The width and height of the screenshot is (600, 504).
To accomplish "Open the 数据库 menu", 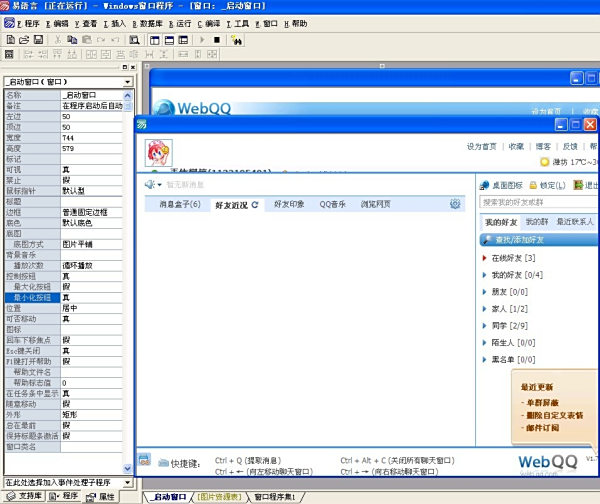I will coord(148,24).
